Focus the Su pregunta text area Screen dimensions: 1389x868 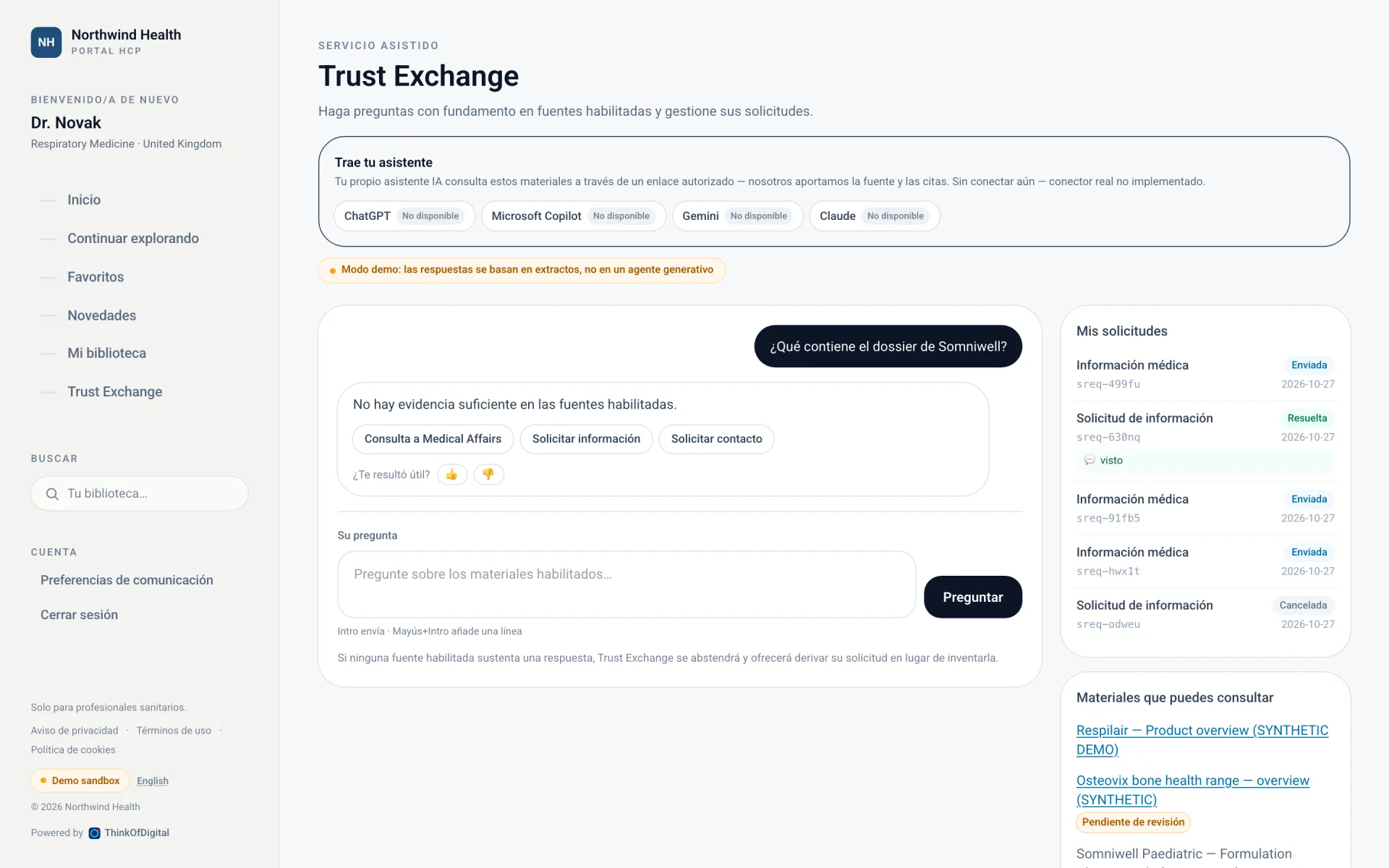(626, 584)
